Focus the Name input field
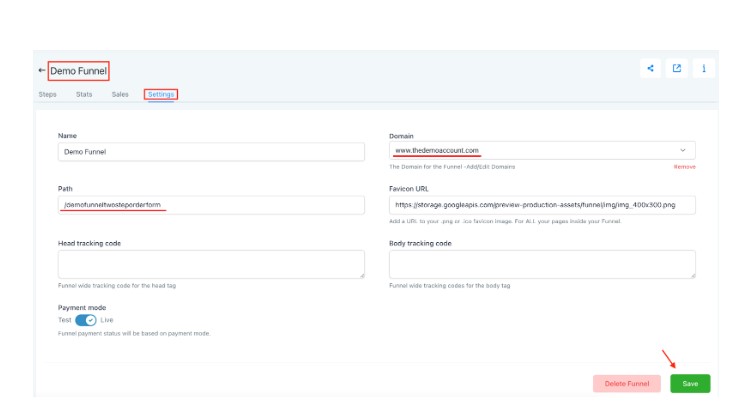Viewport: 754px width, 419px height. [211, 152]
